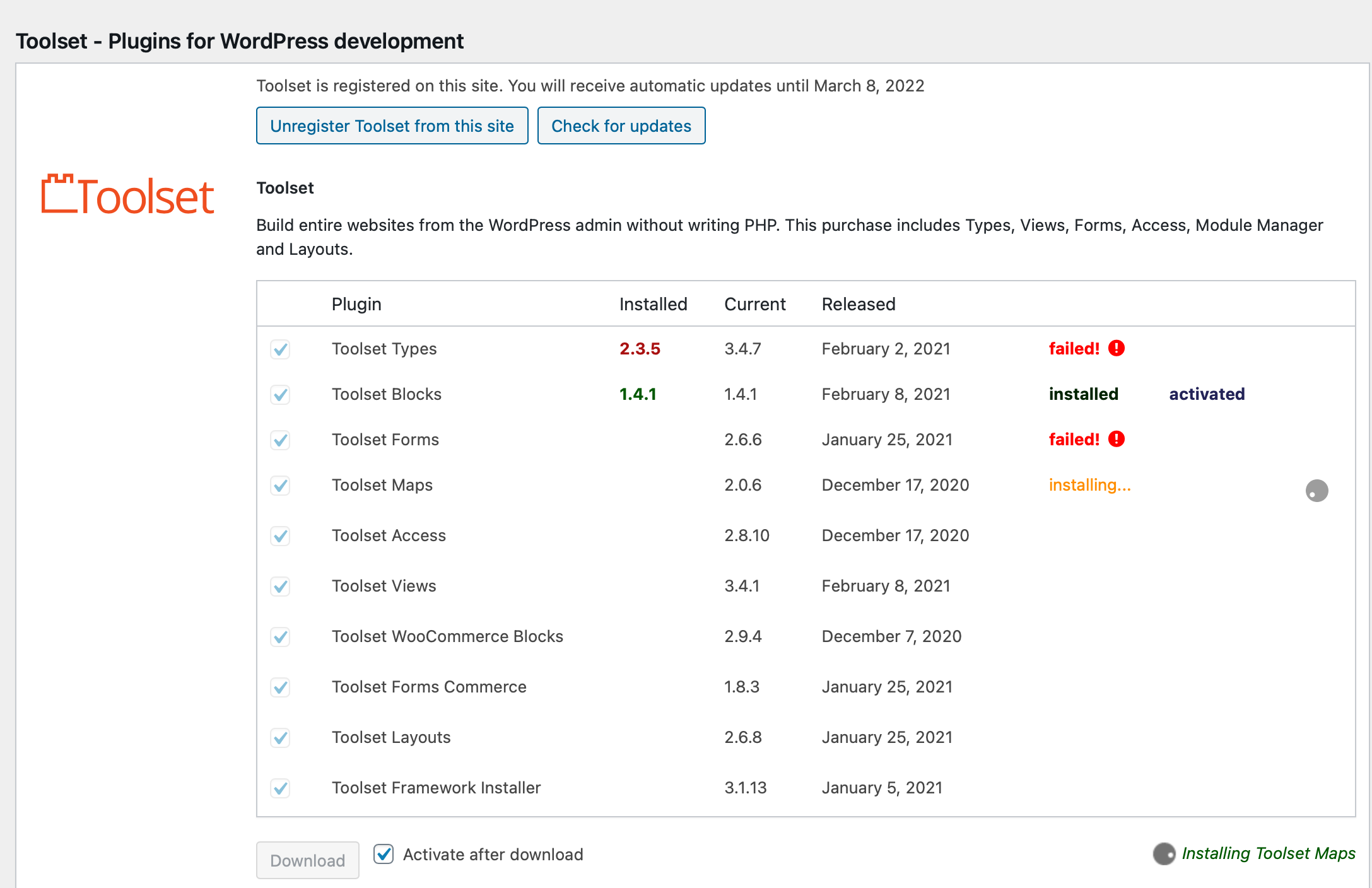Click Activate after download label
The image size is (1372, 888).
pyautogui.click(x=493, y=855)
